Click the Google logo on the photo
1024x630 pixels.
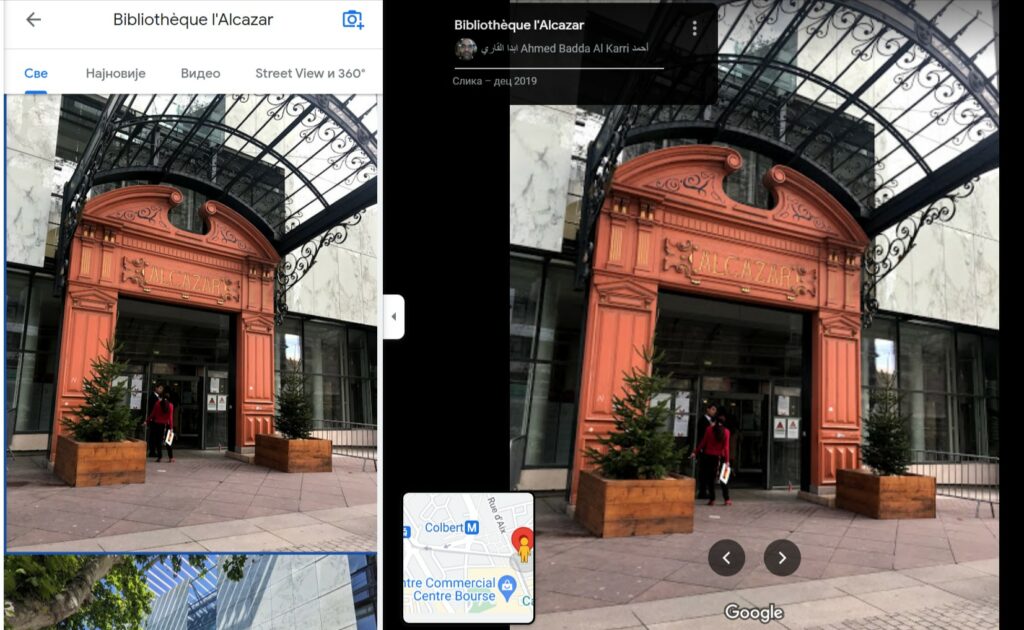pyautogui.click(x=754, y=612)
